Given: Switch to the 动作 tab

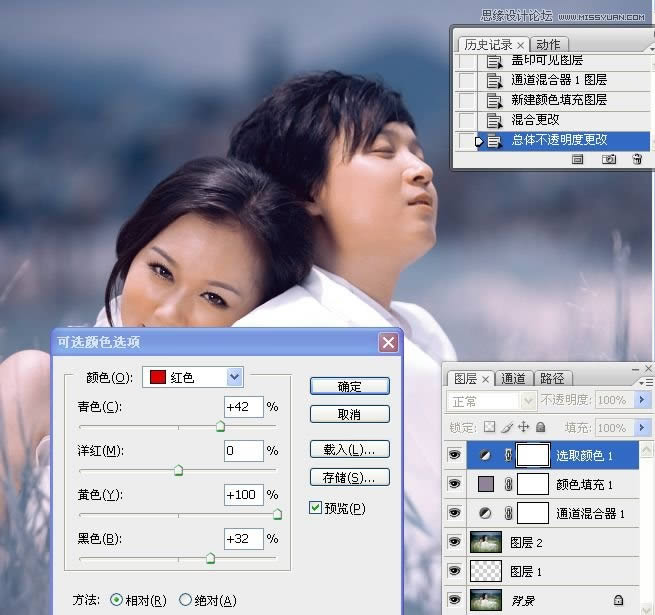Looking at the screenshot, I should click(x=547, y=44).
